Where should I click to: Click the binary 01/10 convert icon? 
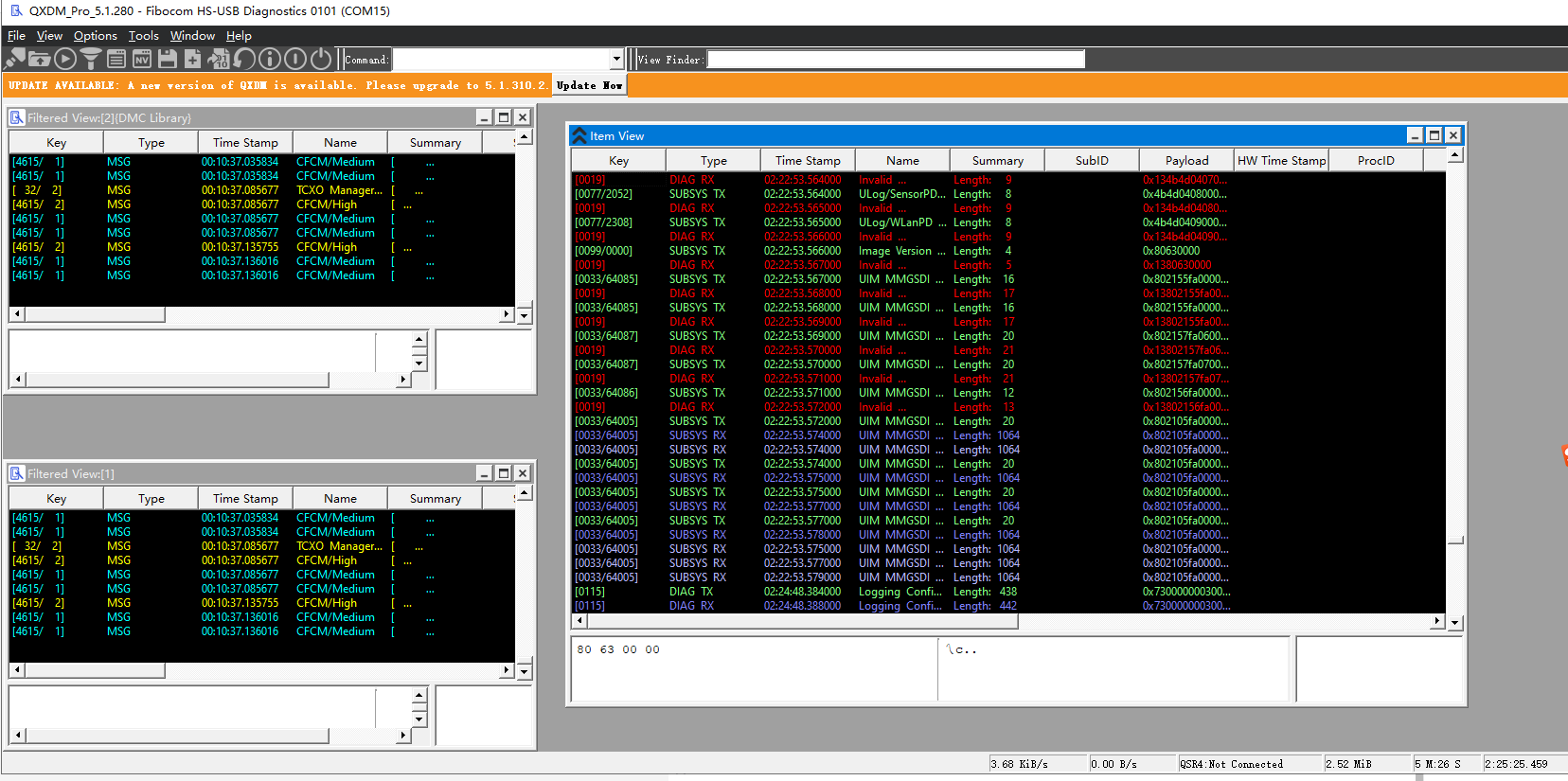pyautogui.click(x=219, y=59)
